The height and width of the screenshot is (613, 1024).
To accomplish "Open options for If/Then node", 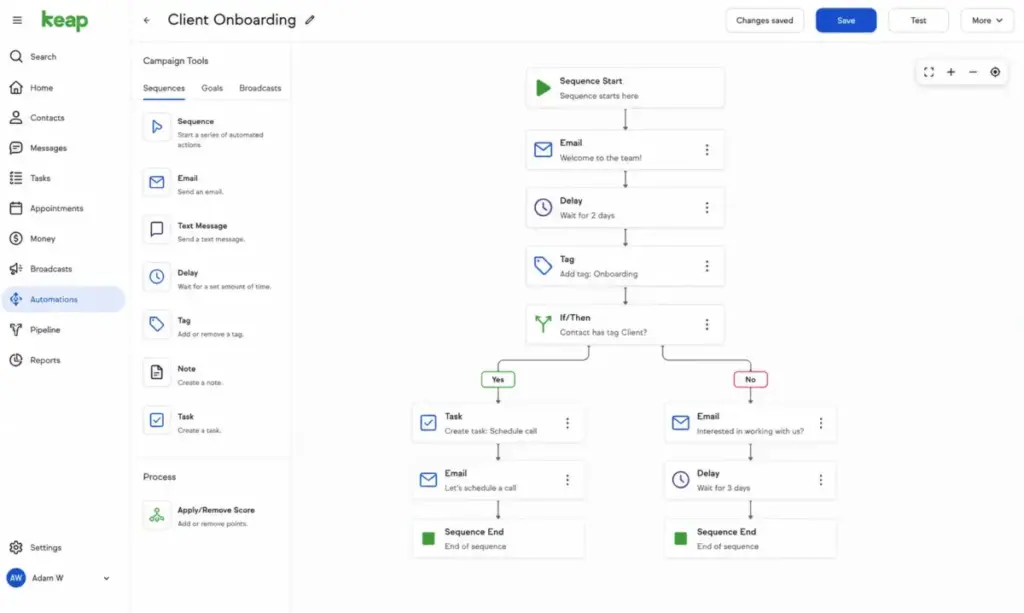I will [x=707, y=324].
